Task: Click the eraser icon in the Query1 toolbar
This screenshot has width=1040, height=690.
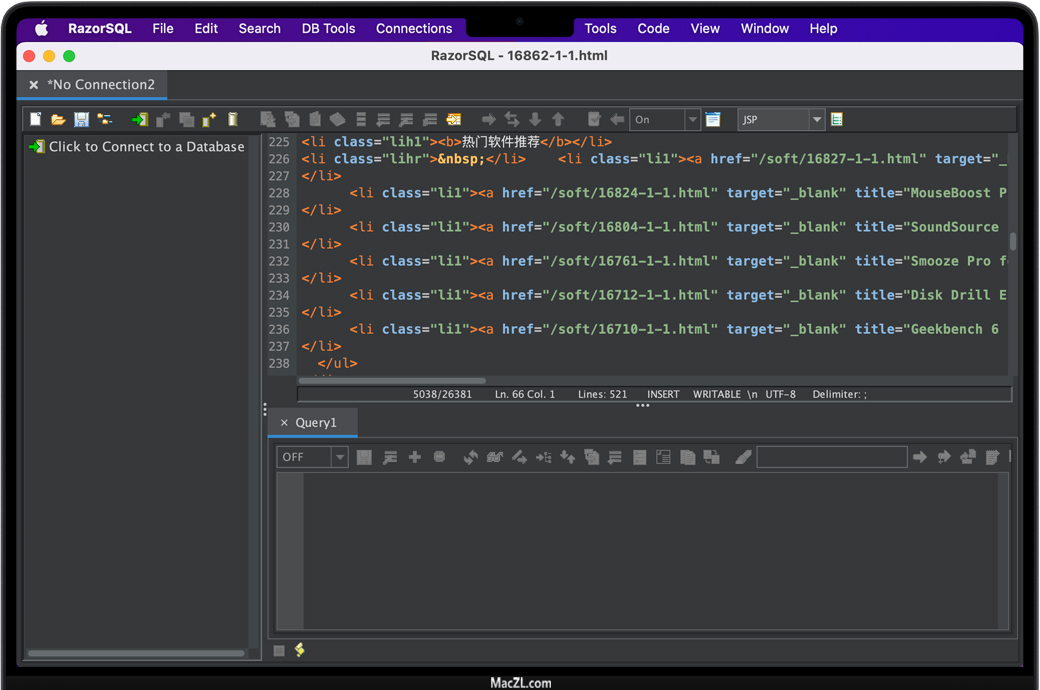Action: coord(742,457)
